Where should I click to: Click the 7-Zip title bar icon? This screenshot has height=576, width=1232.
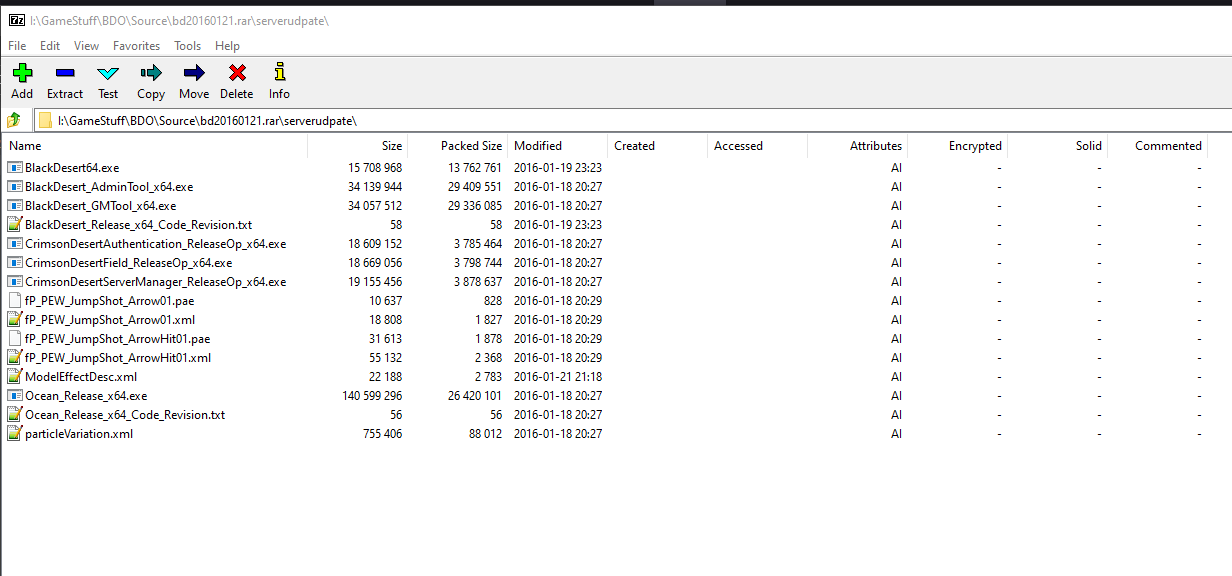(16, 20)
